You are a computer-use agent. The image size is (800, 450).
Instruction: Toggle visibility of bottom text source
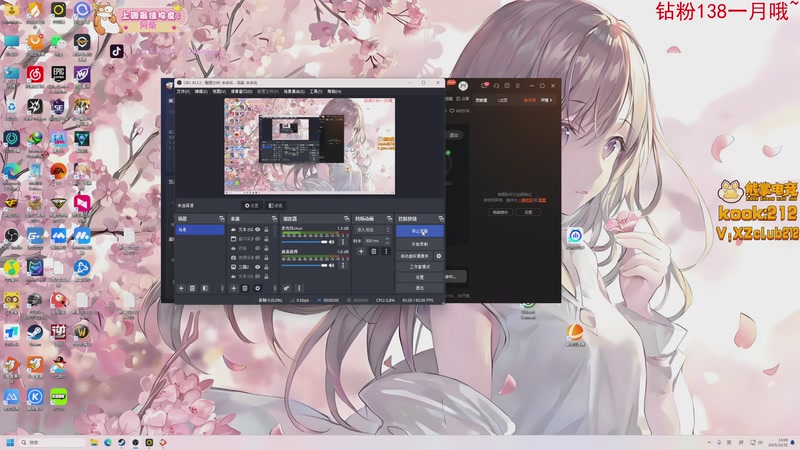point(258,276)
